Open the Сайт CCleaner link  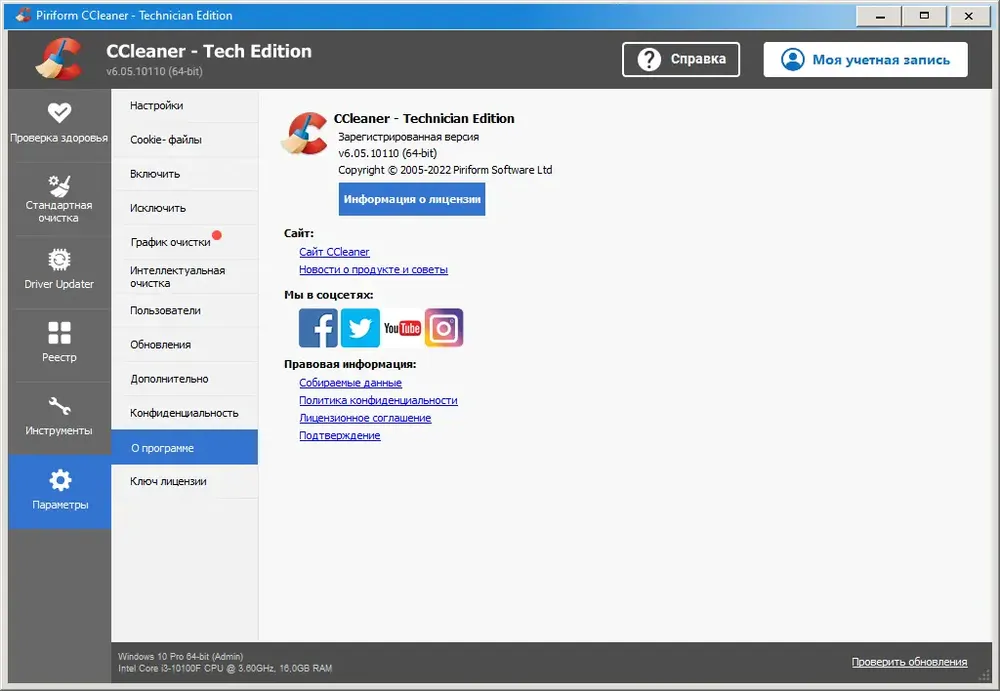[x=334, y=252]
